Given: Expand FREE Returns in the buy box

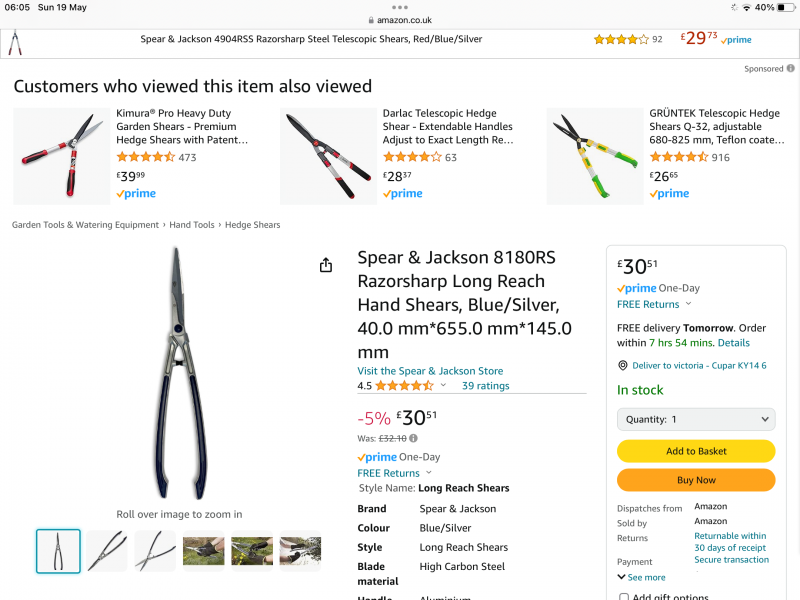Looking at the screenshot, I should [654, 304].
